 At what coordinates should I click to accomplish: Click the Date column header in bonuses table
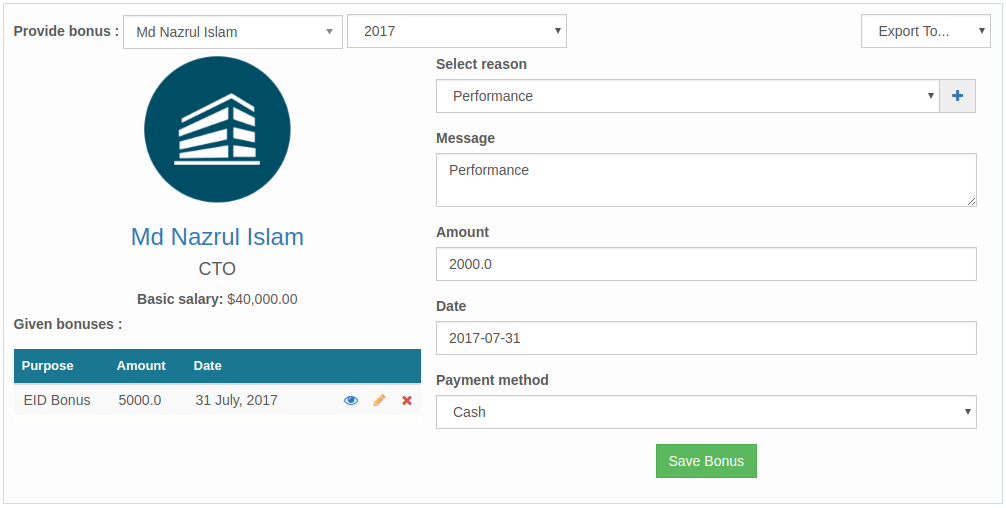point(208,366)
